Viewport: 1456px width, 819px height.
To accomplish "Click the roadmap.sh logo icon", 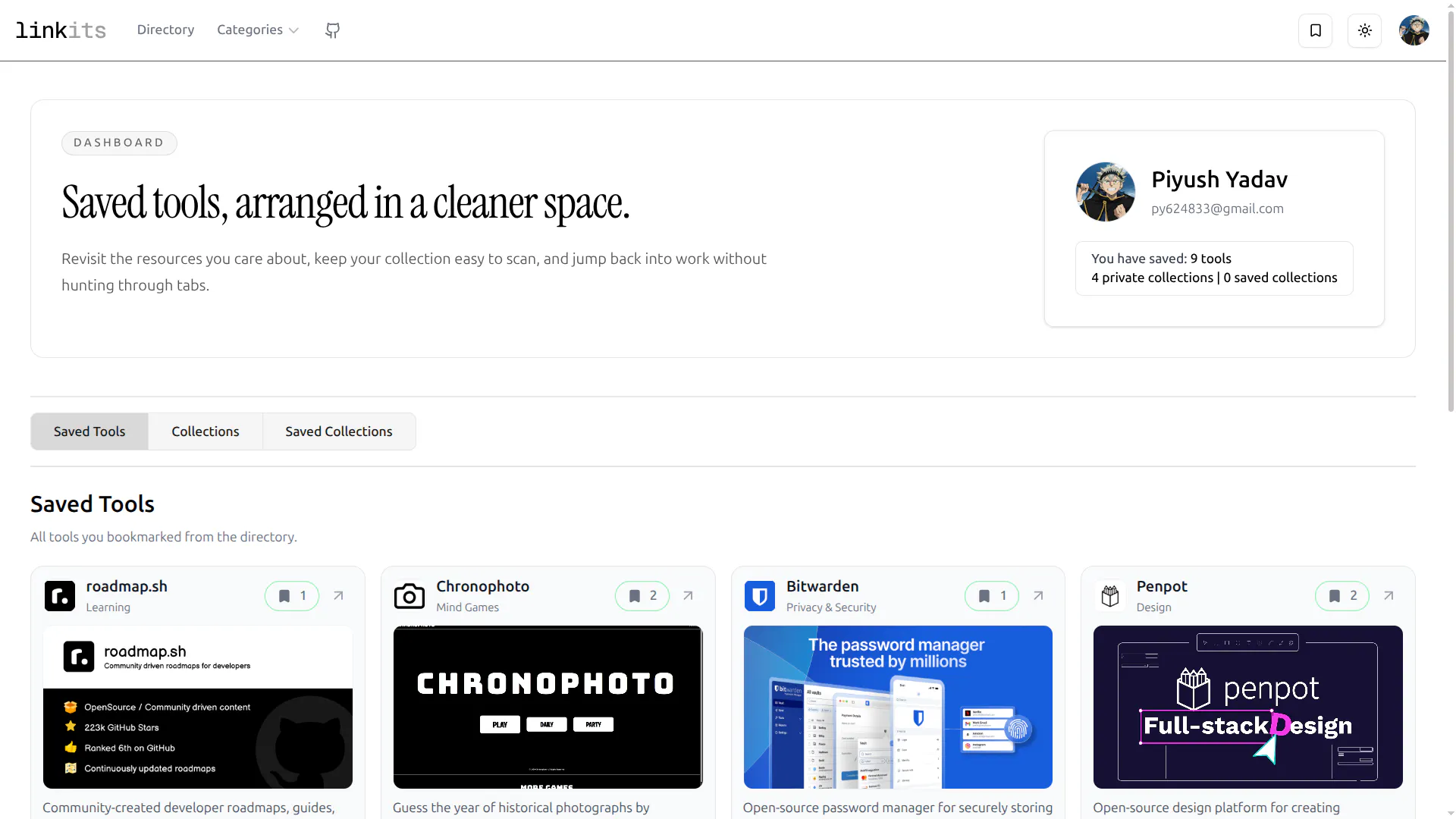I will tap(60, 596).
